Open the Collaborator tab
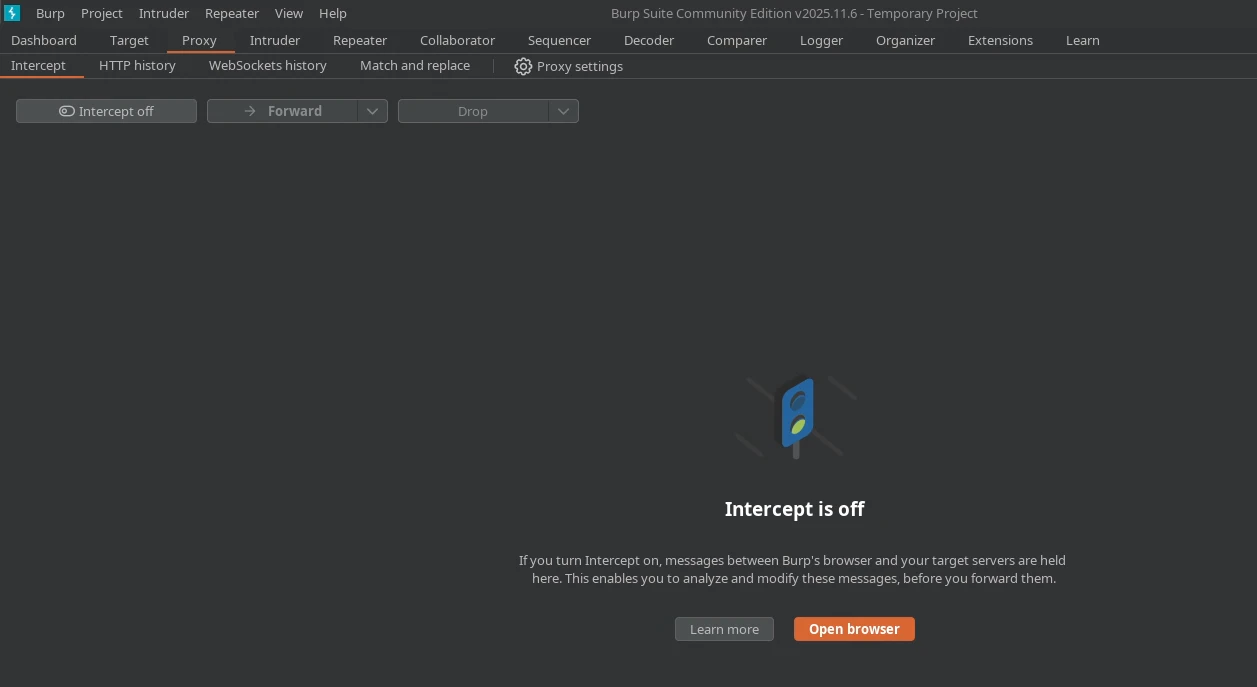Screen dimensions: 1257x687 (x=457, y=40)
